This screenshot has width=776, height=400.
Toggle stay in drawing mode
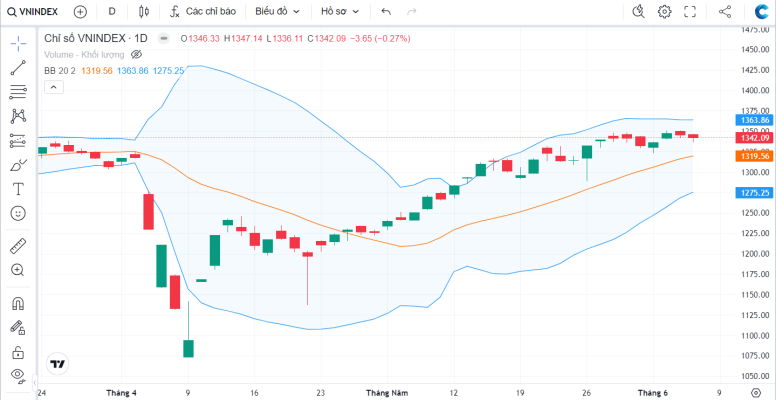pos(18,327)
